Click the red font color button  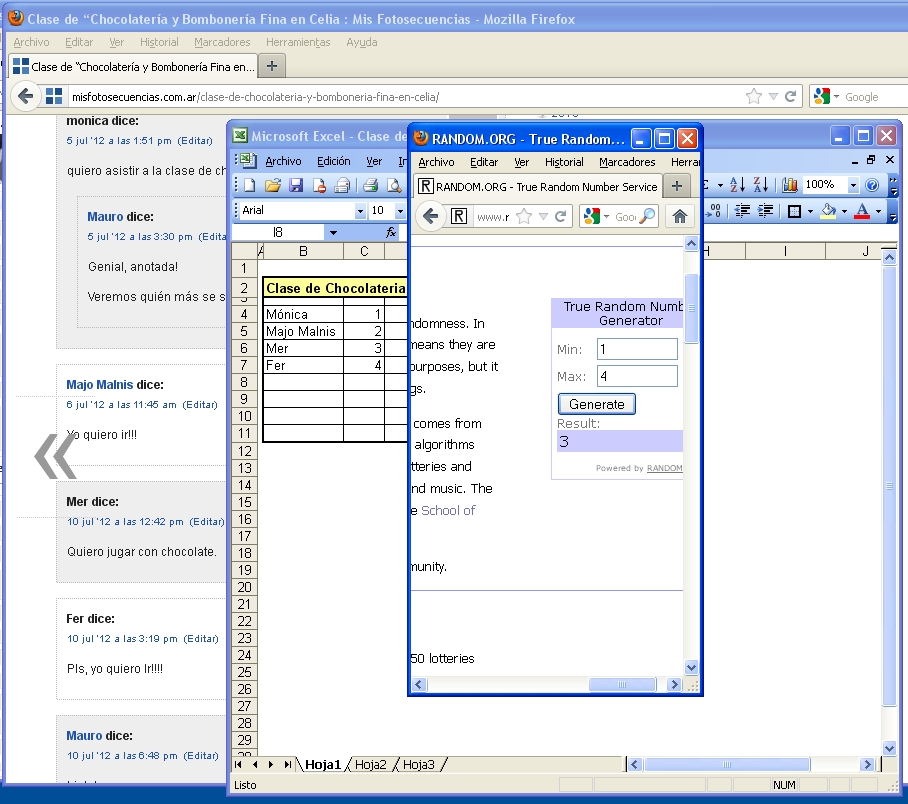click(861, 211)
